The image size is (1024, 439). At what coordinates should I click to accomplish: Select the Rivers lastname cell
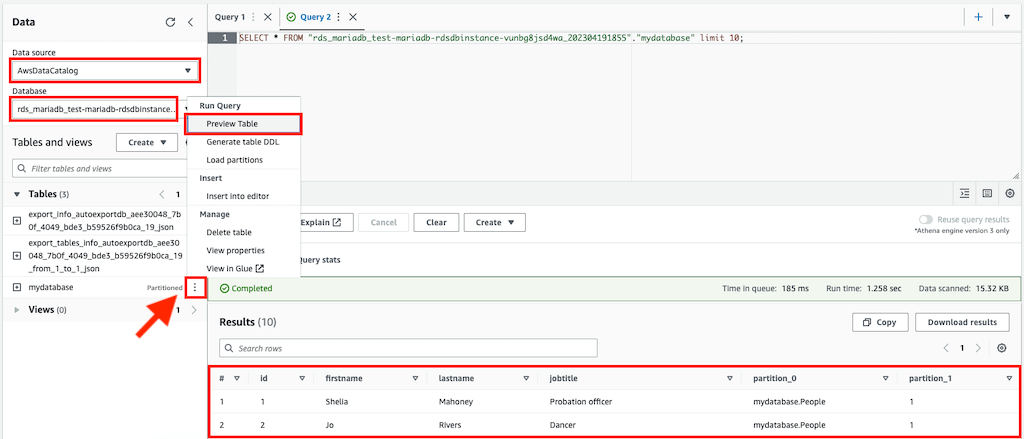click(x=450, y=425)
